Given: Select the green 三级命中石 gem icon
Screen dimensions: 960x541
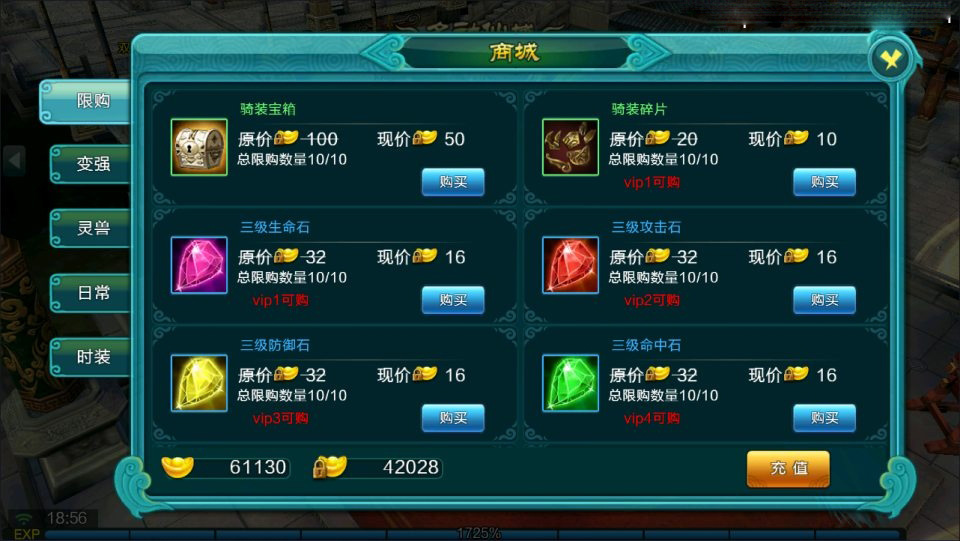Looking at the screenshot, I should (570, 383).
